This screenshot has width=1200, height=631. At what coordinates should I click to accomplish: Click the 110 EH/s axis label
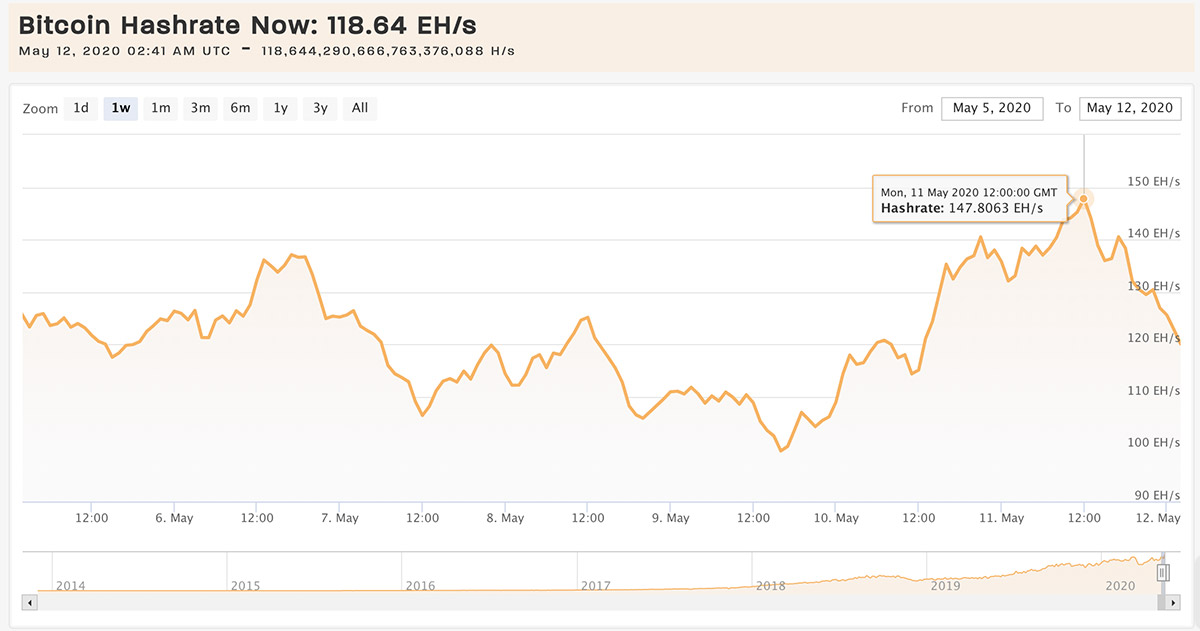(1154, 390)
